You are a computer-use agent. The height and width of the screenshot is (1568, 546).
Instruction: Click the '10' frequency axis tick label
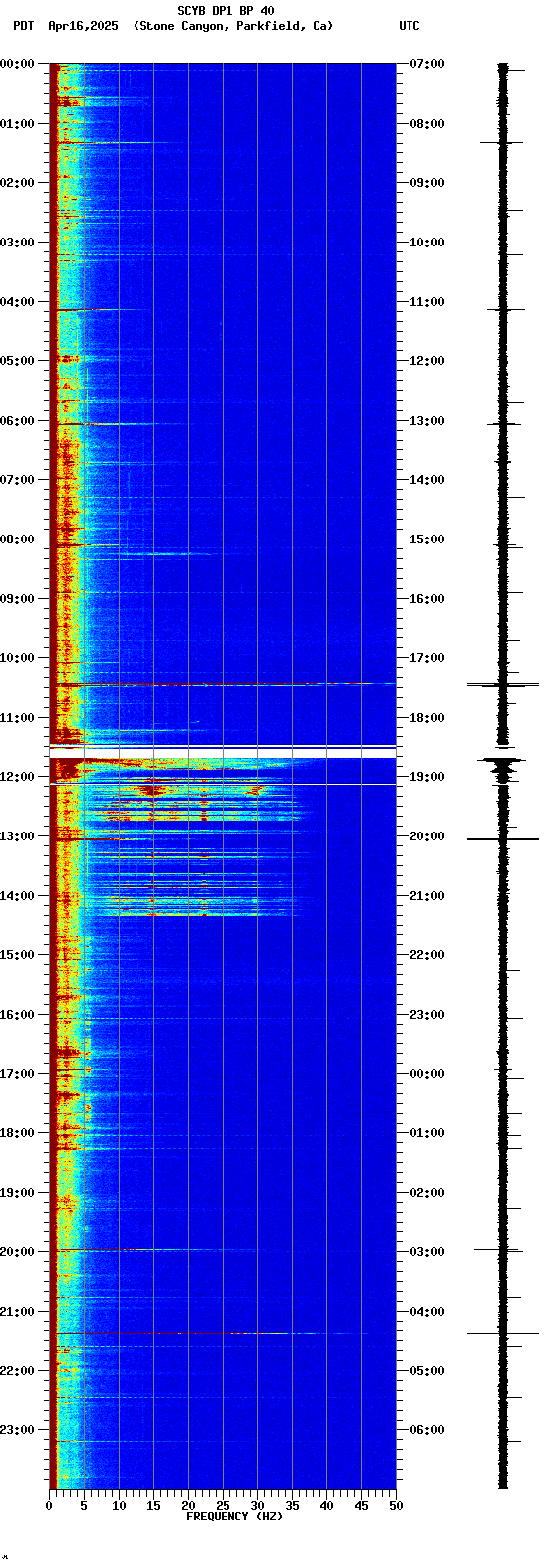click(x=119, y=1506)
